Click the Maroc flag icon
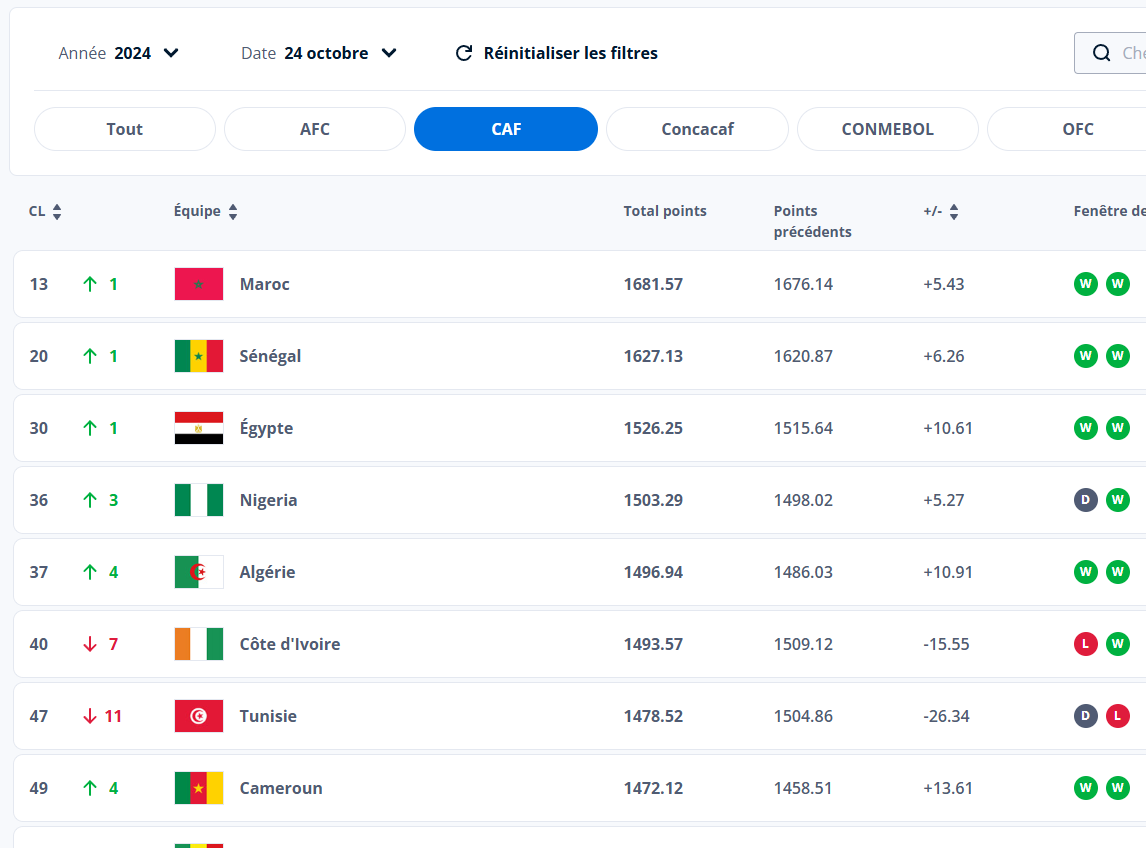 point(199,284)
